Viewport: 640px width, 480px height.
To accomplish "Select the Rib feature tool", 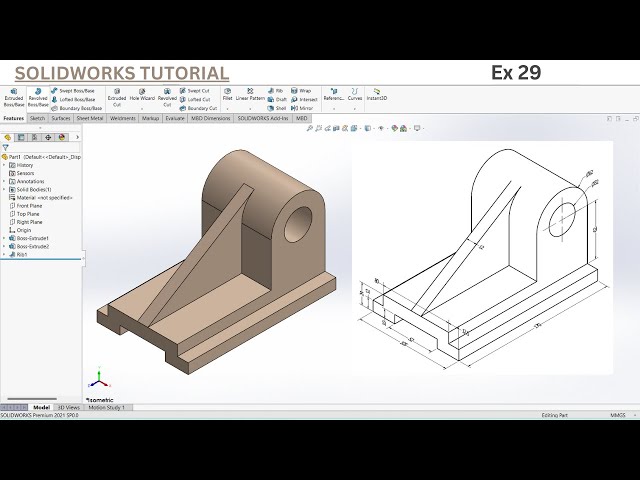I will 276,91.
